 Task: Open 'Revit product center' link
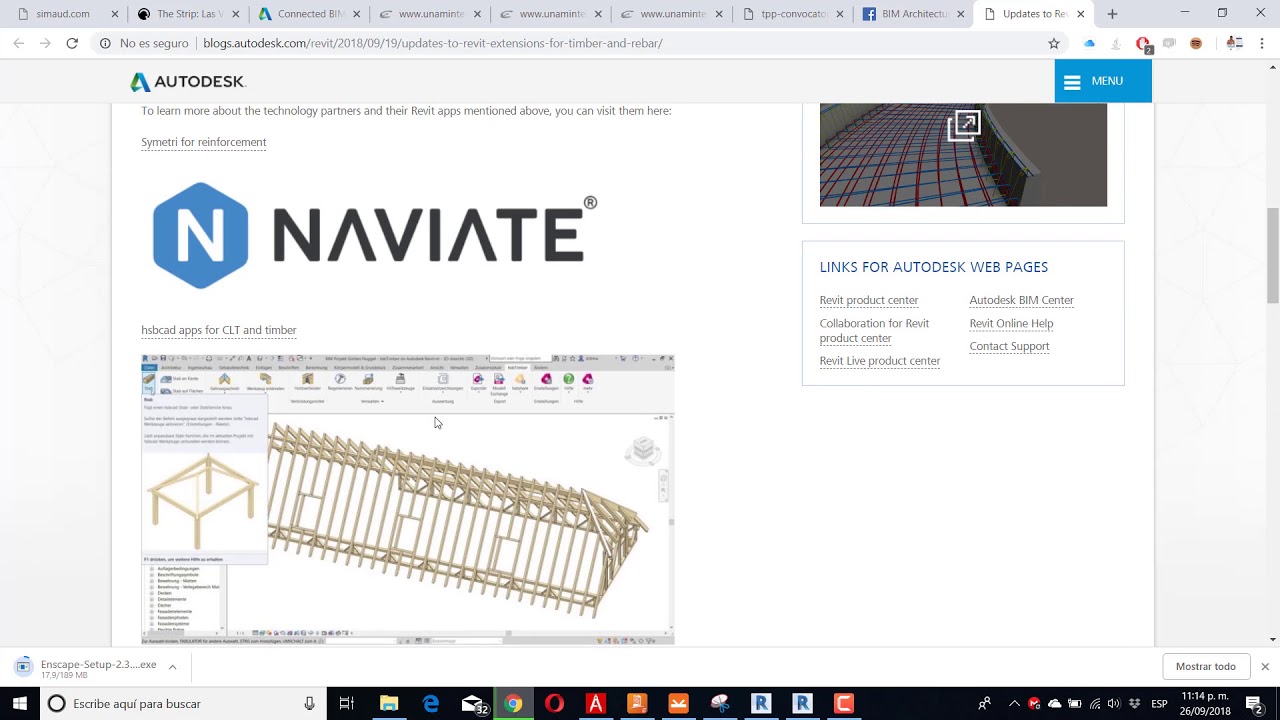(x=869, y=300)
